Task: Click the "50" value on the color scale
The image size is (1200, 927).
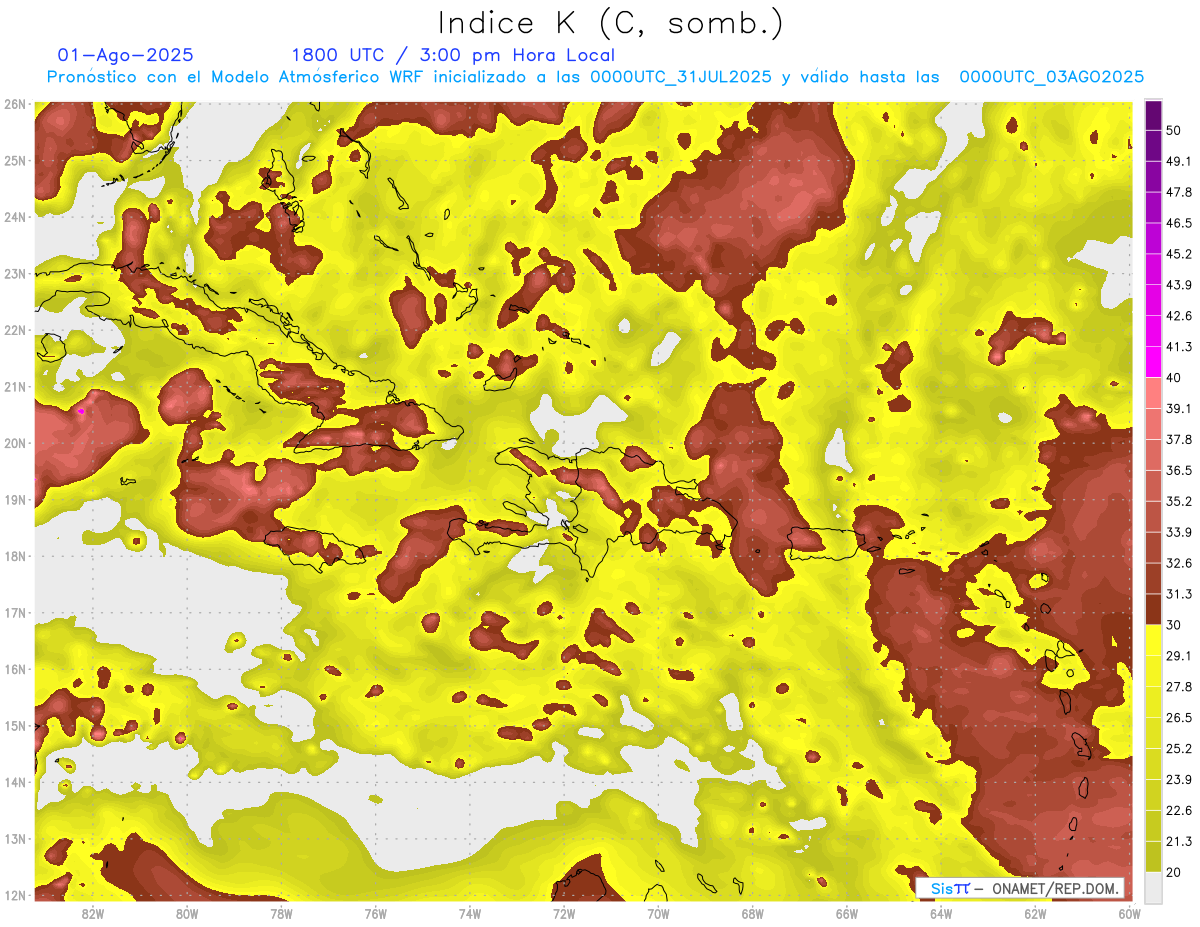Action: 1174,129
